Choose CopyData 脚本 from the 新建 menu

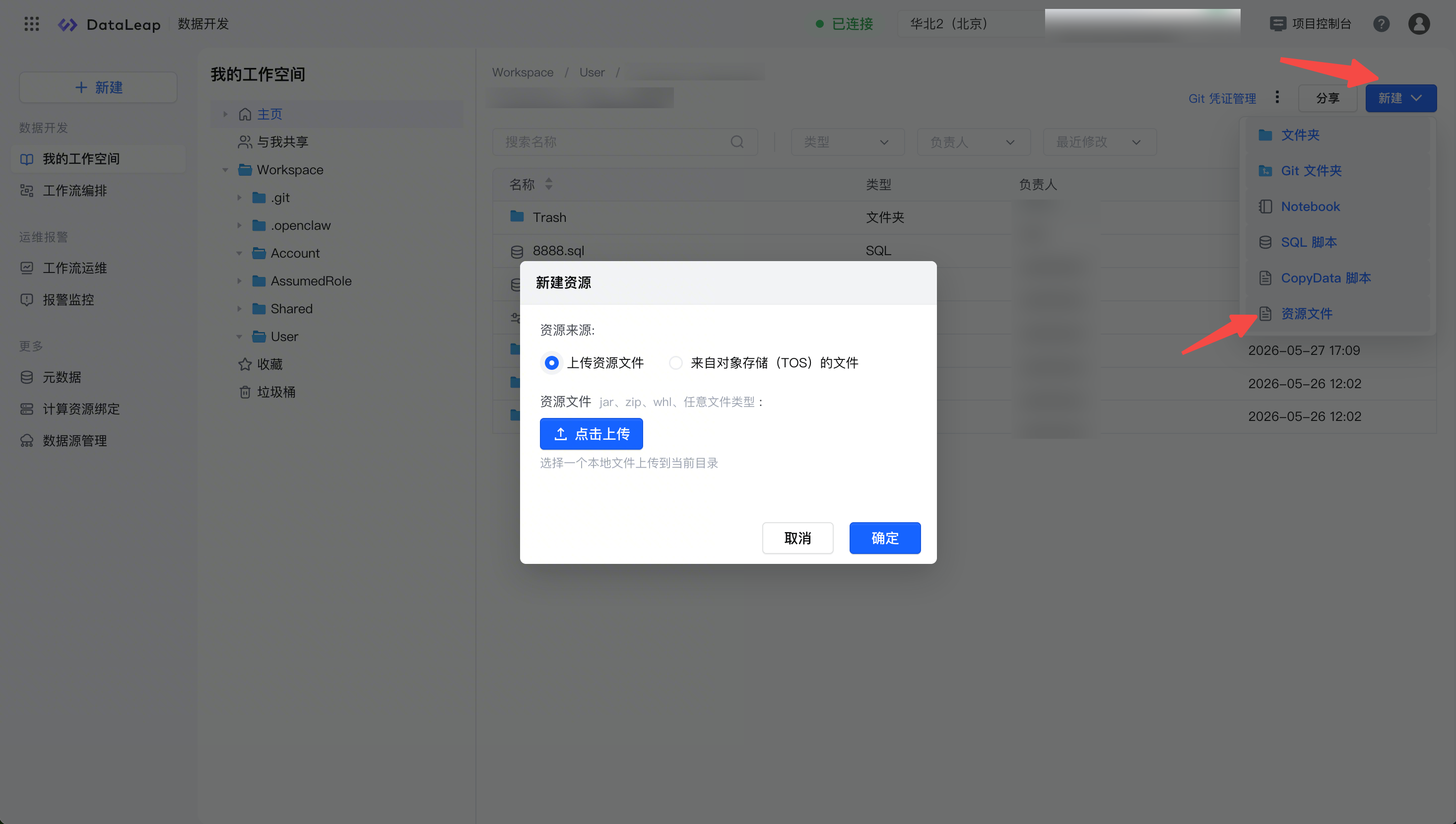(1337, 278)
